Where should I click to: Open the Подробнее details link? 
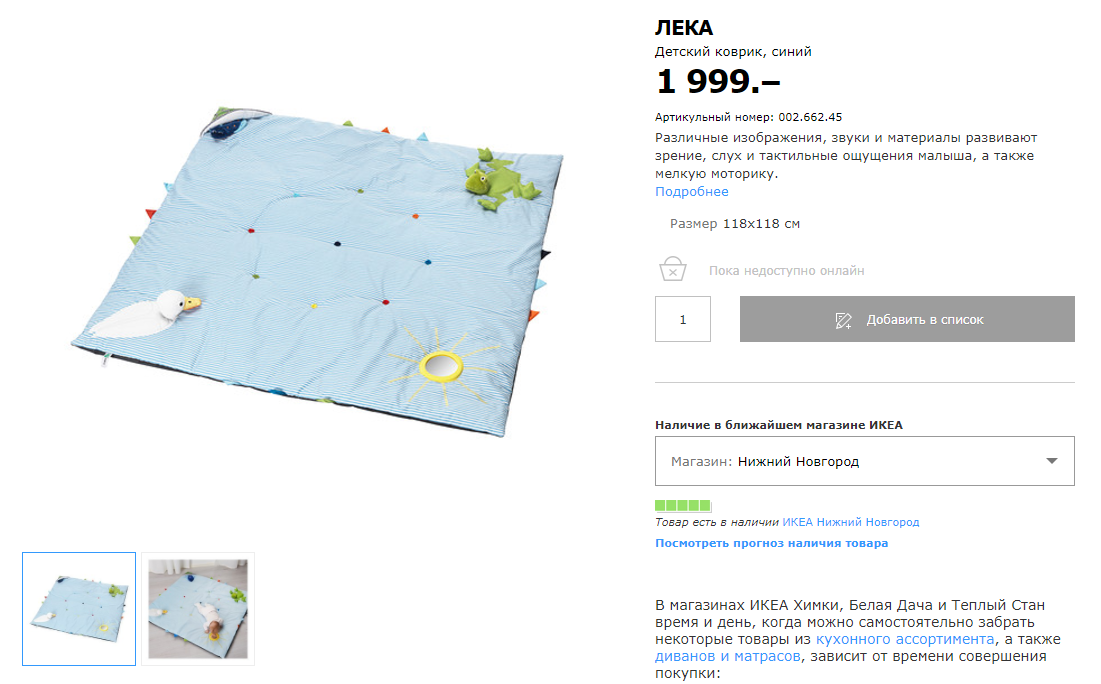point(691,192)
